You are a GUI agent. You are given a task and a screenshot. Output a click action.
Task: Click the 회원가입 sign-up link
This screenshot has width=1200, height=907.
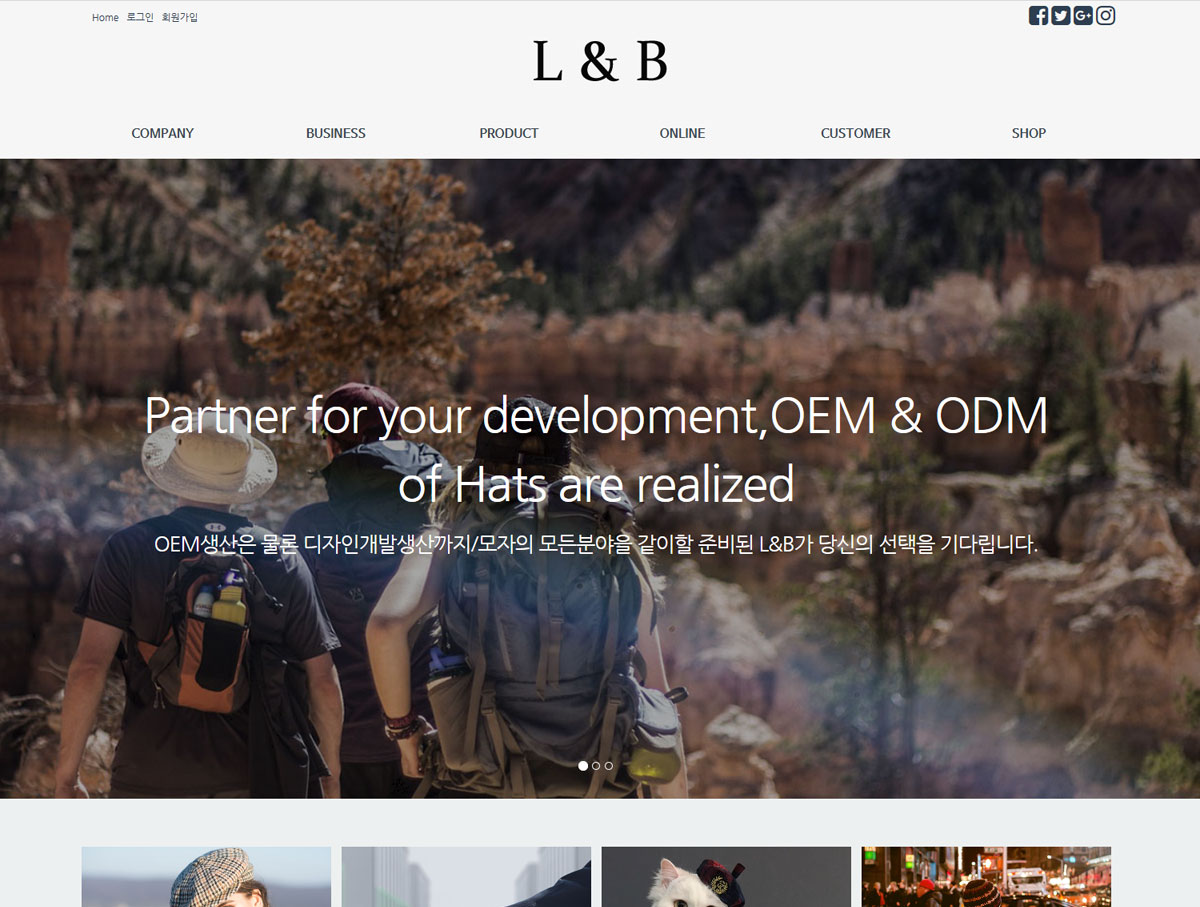(180, 18)
